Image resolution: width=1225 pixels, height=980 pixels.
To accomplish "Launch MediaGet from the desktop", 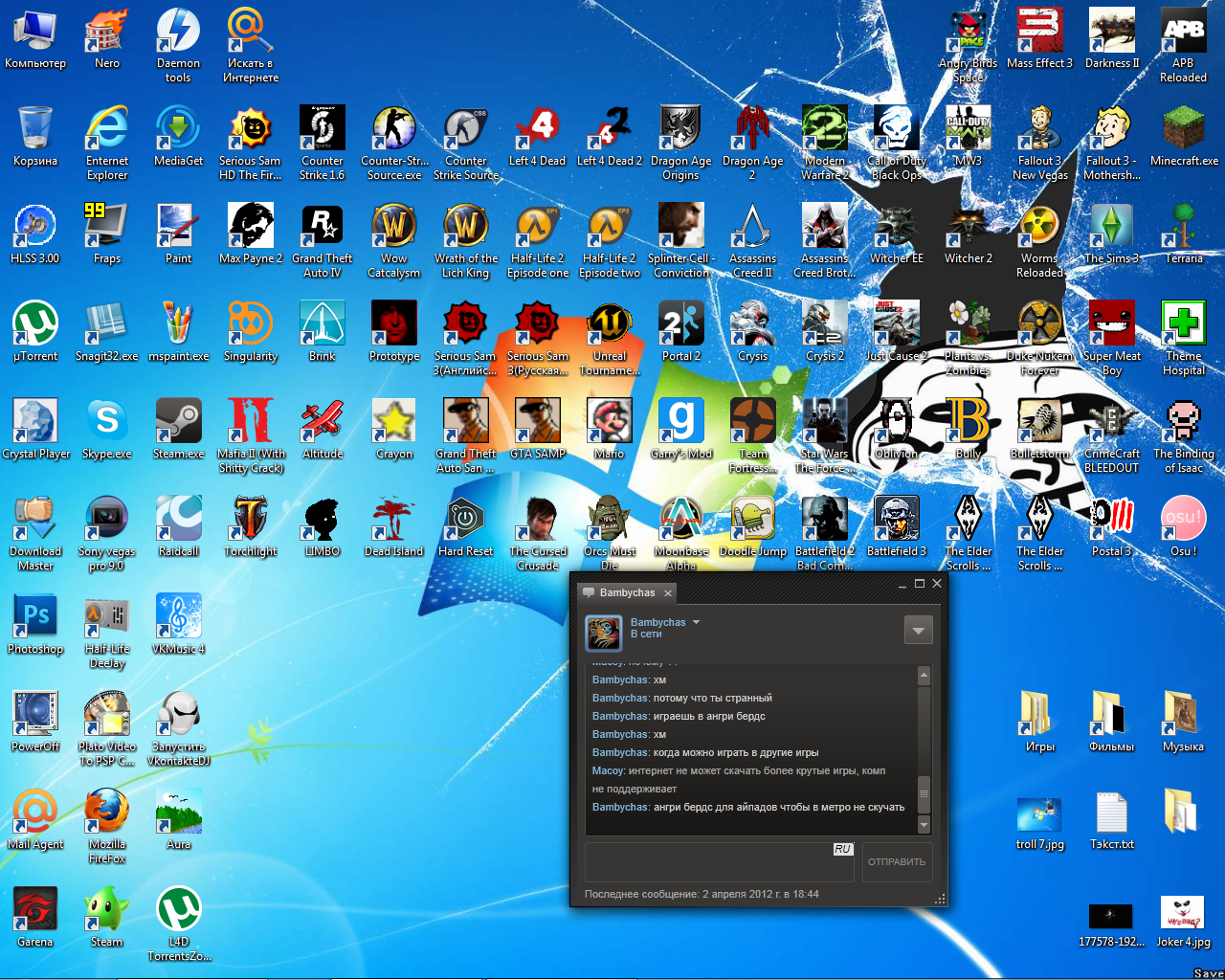I will tap(179, 136).
